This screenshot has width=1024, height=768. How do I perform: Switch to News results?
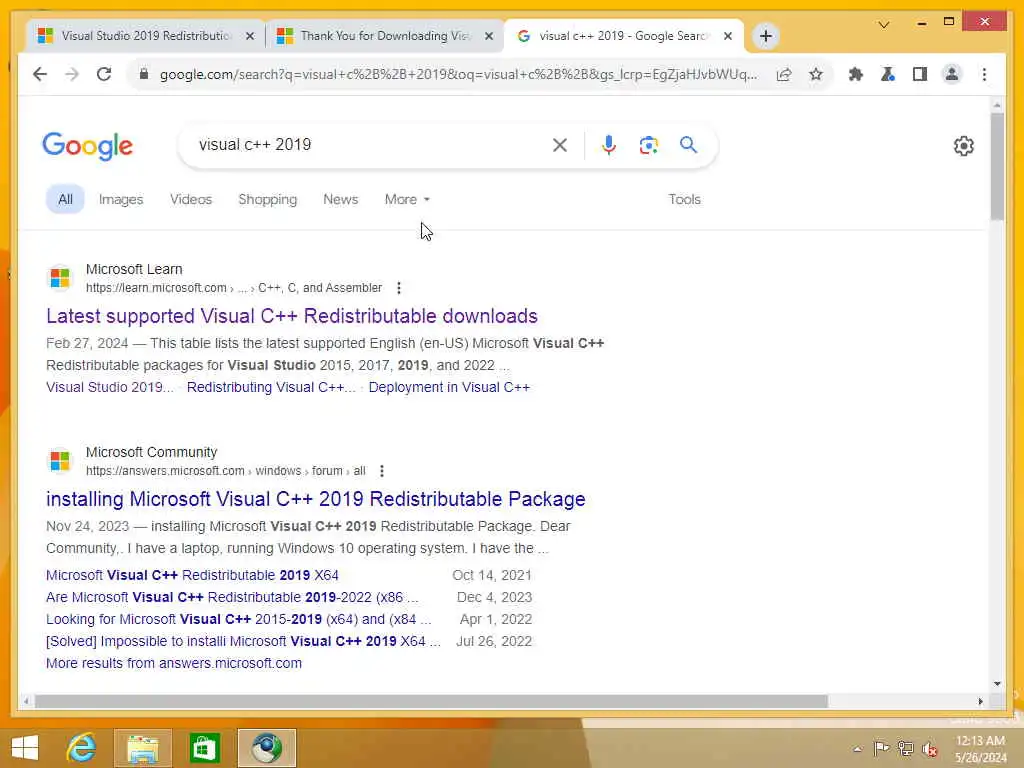pyautogui.click(x=340, y=199)
